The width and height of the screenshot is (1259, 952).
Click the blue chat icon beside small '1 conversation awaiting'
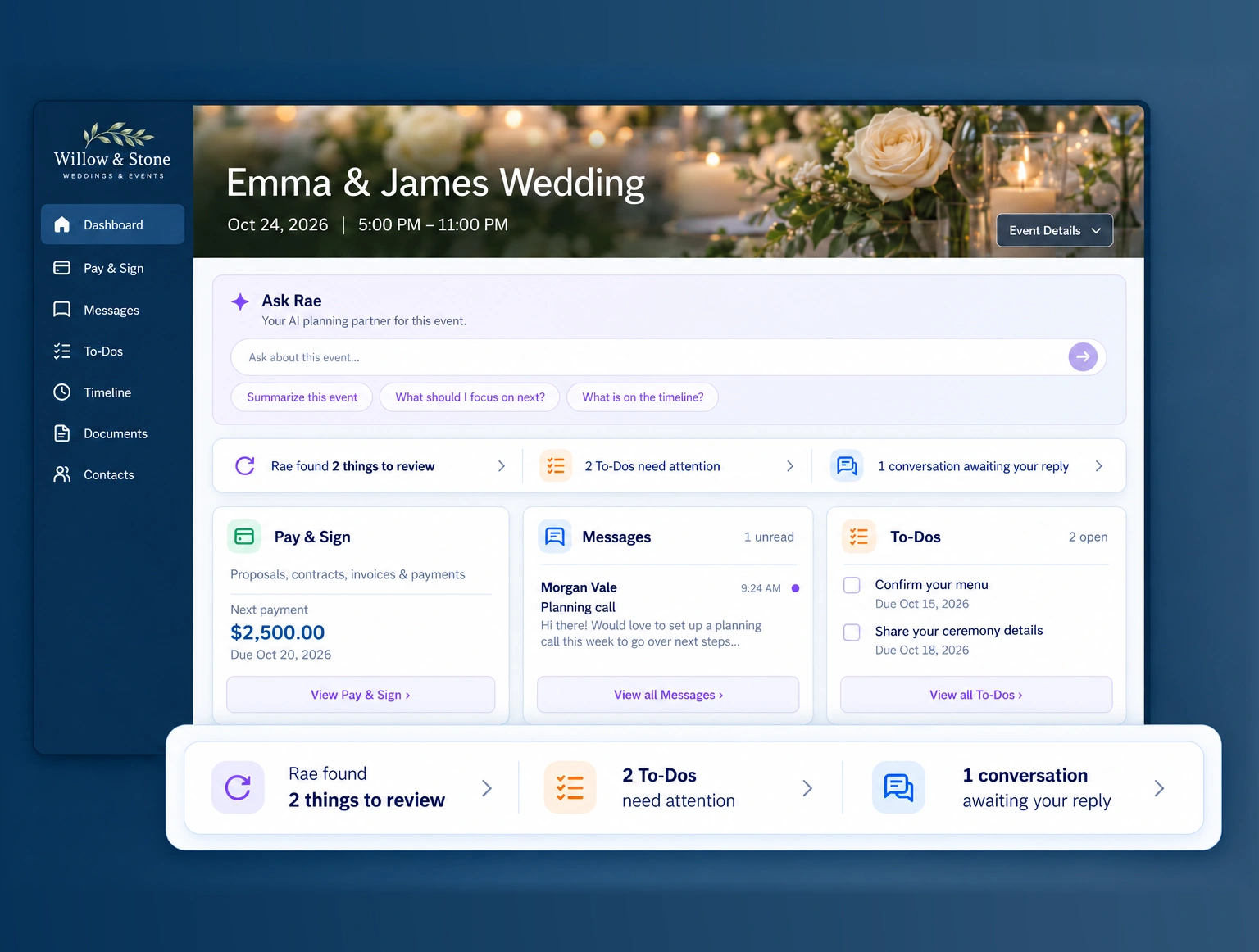(847, 466)
